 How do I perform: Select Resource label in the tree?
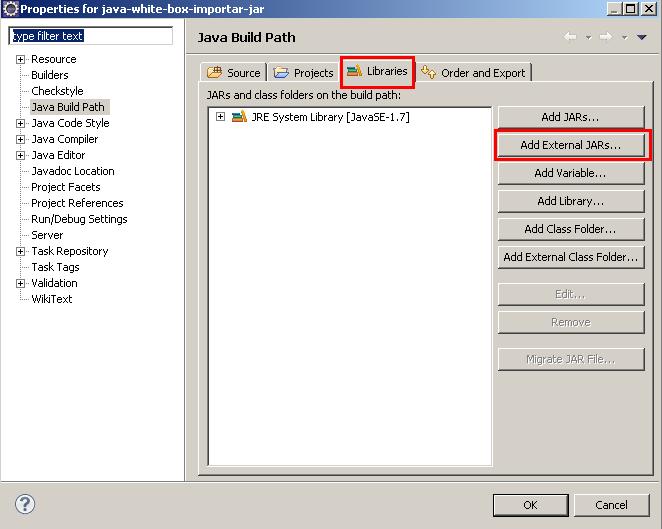pyautogui.click(x=54, y=59)
